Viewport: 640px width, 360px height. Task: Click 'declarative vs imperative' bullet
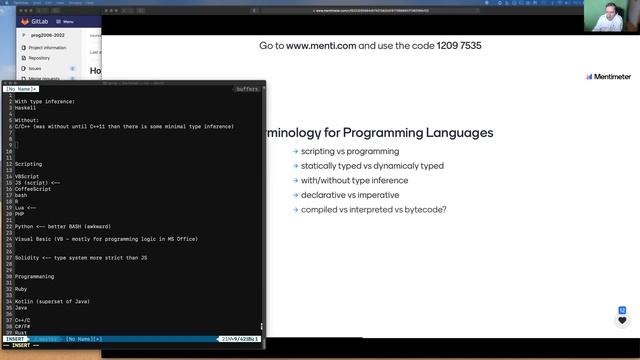pyautogui.click(x=350, y=195)
